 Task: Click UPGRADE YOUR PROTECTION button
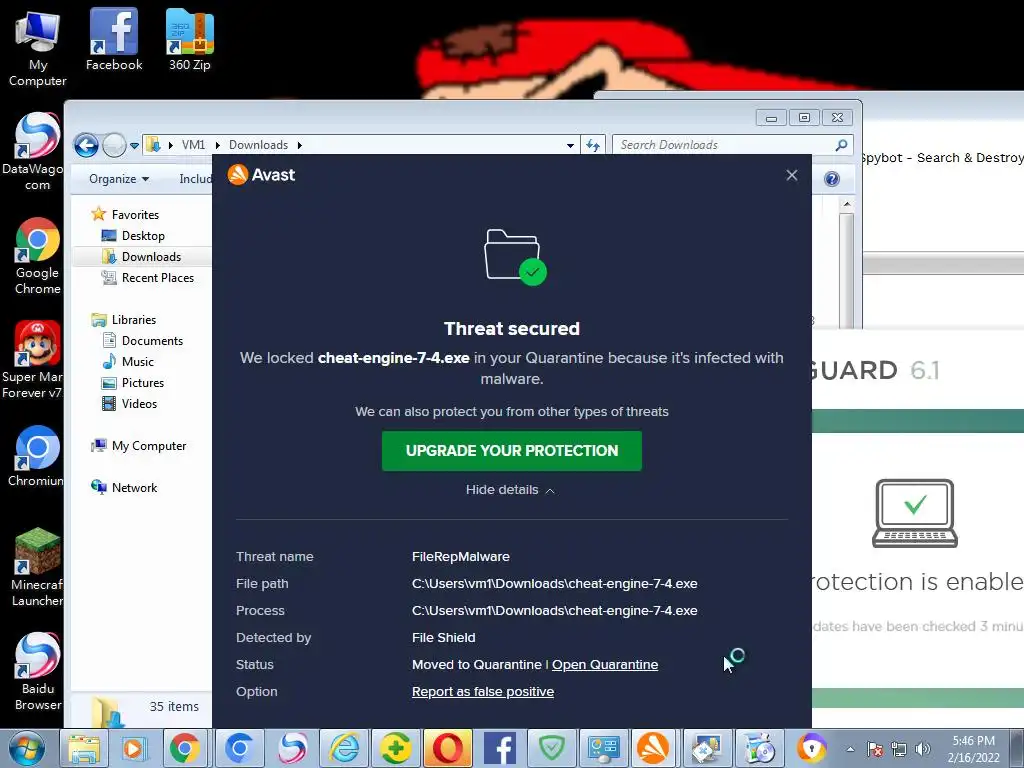pos(511,451)
